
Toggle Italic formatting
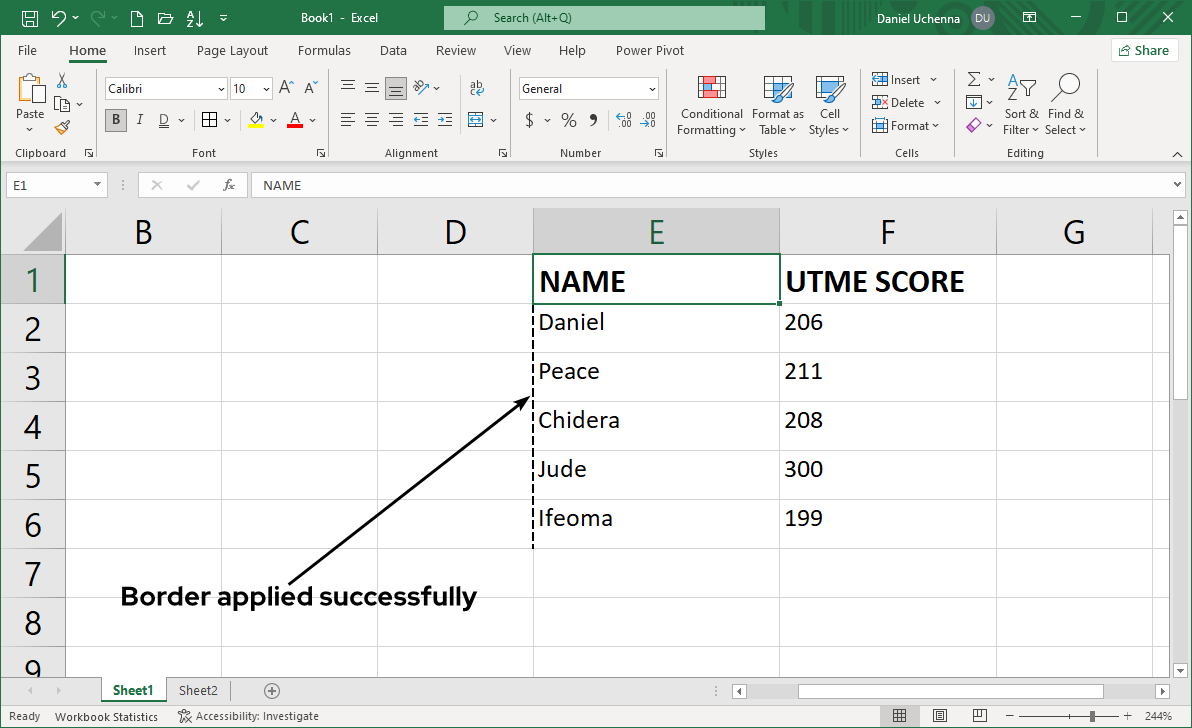pyautogui.click(x=139, y=120)
